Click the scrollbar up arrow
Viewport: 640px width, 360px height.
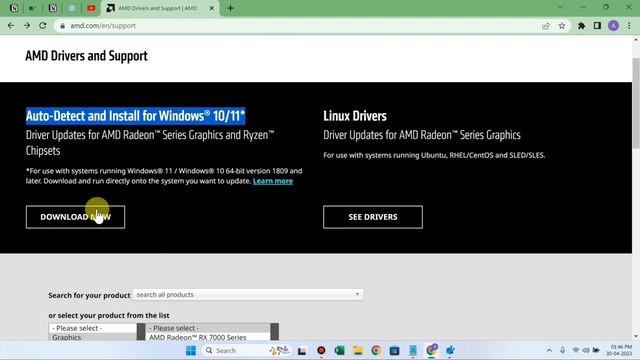click(636, 40)
